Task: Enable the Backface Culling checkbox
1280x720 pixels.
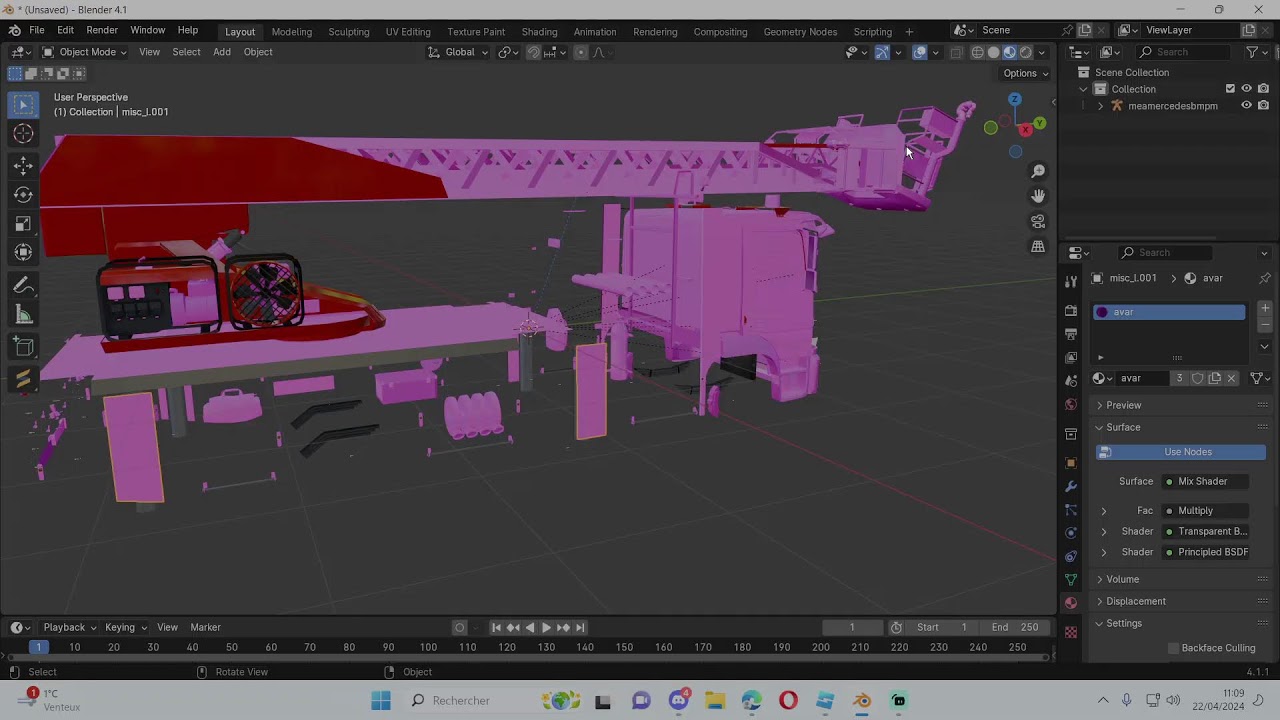Action: (1174, 648)
